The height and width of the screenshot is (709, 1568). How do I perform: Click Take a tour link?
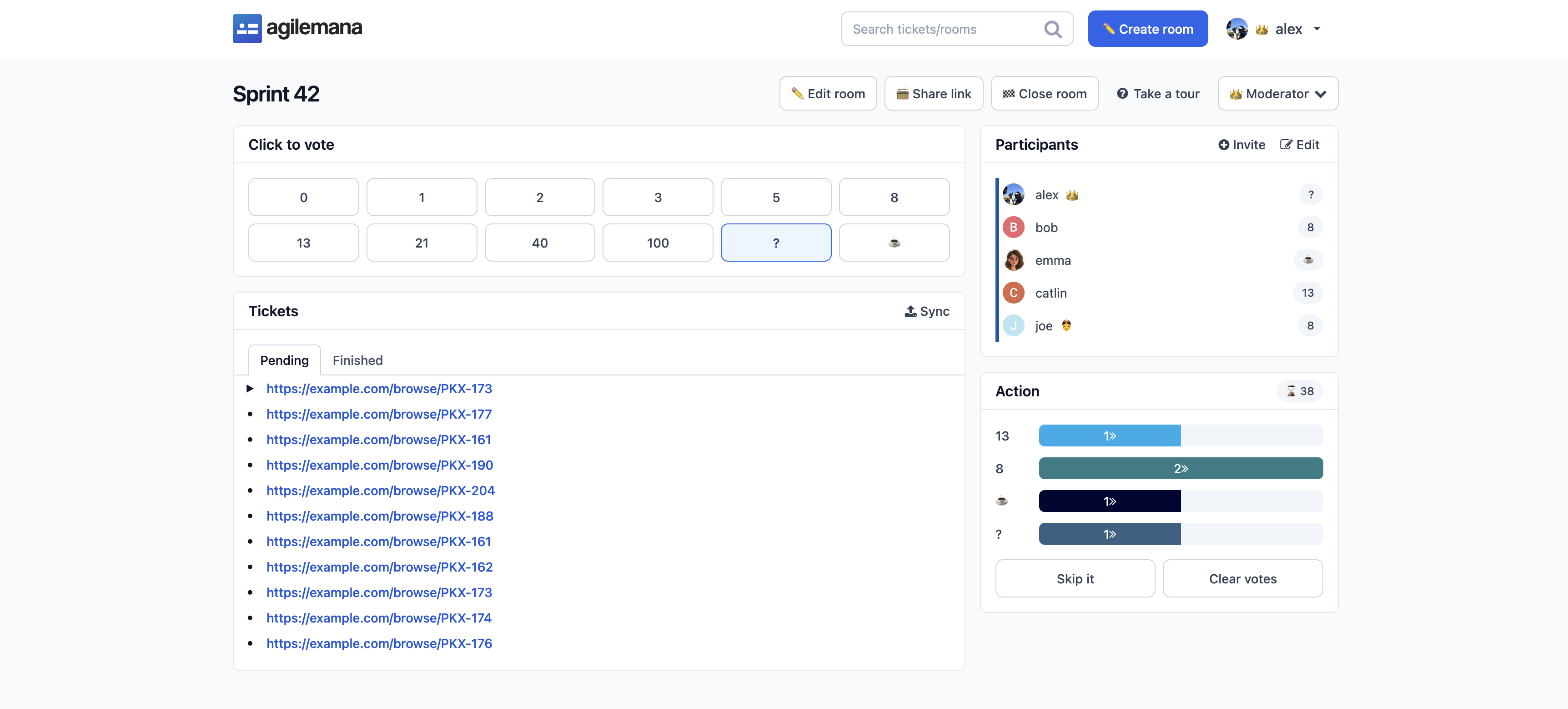pos(1158,94)
